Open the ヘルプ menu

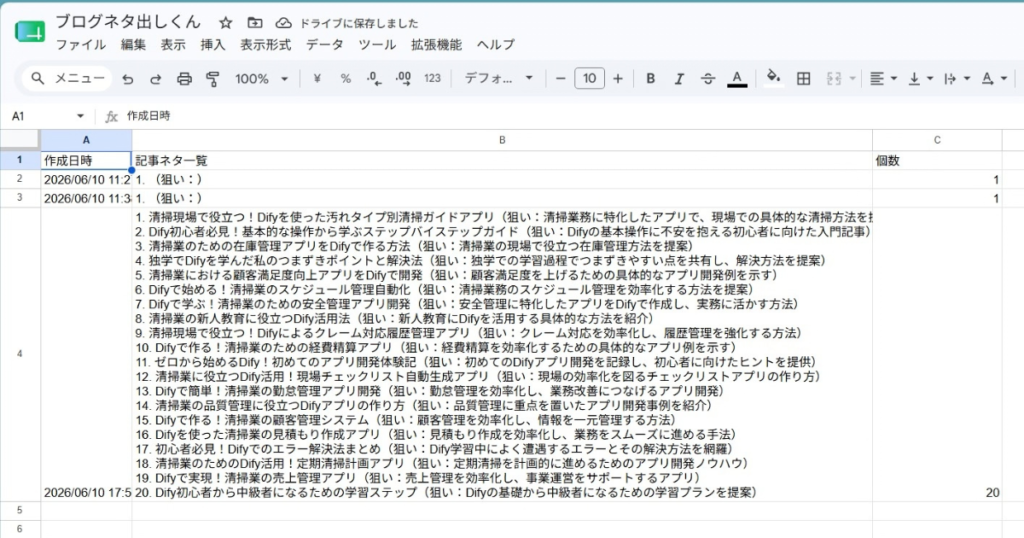point(496,44)
